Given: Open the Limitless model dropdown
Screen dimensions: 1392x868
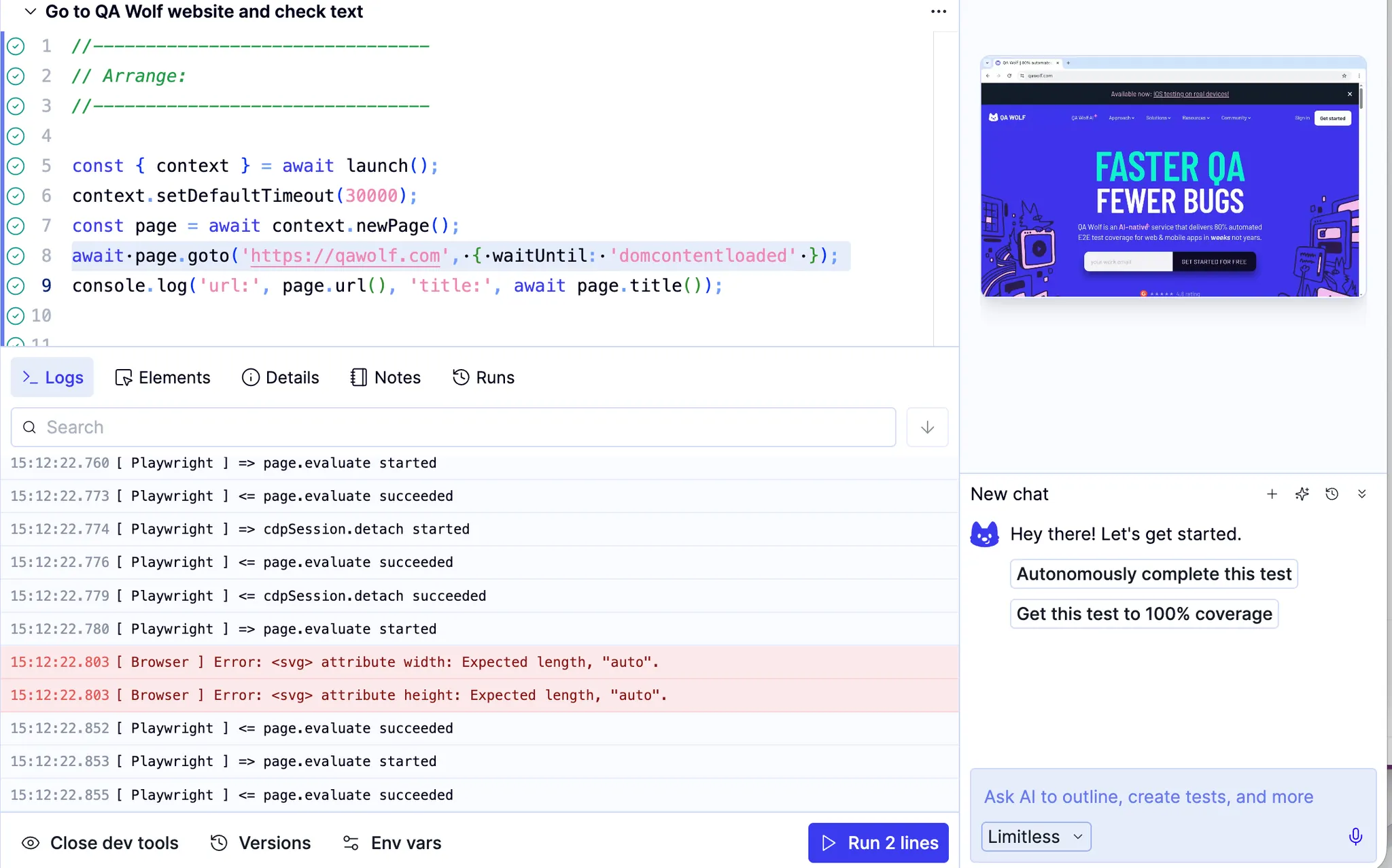Looking at the screenshot, I should pyautogui.click(x=1036, y=836).
